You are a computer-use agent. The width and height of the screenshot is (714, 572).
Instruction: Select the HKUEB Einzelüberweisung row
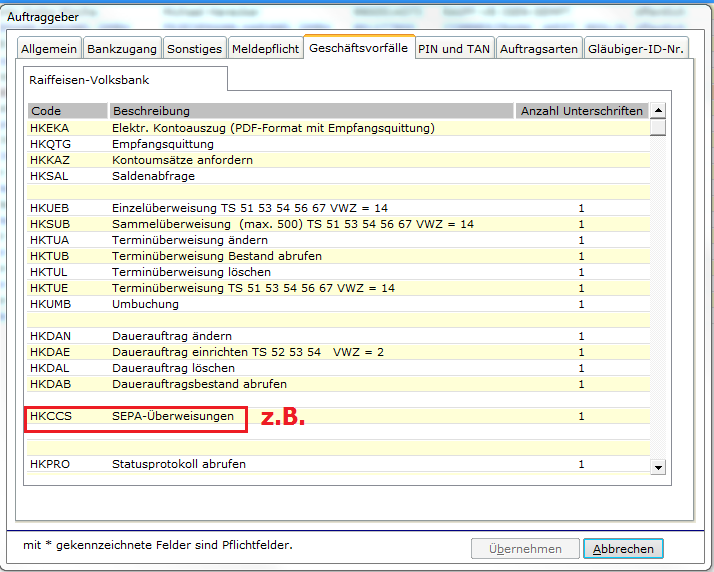tap(338, 208)
